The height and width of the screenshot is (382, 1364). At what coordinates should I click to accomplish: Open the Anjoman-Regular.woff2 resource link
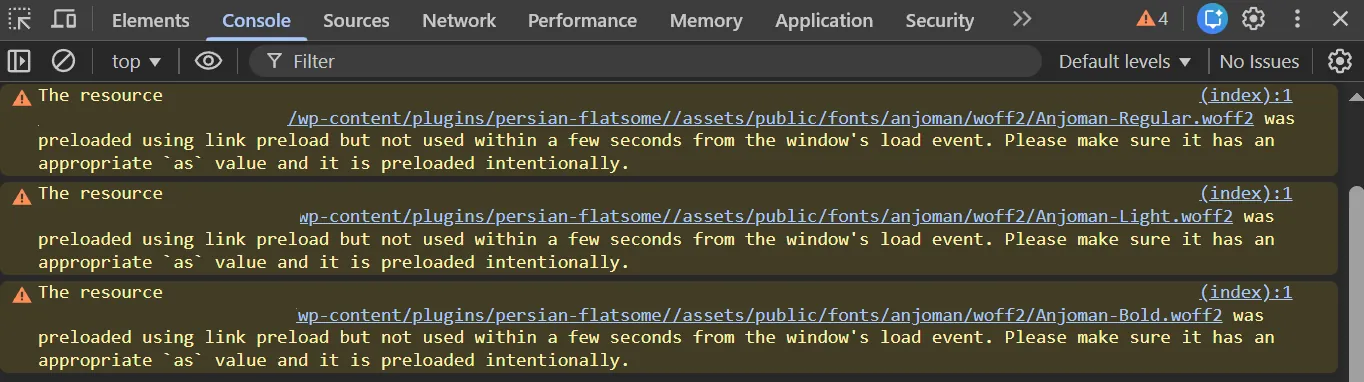coord(770,118)
